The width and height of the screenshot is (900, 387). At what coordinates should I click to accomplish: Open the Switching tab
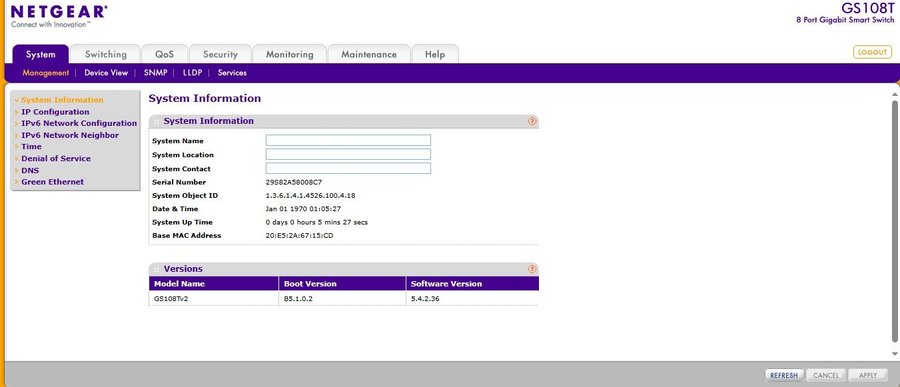click(x=106, y=54)
